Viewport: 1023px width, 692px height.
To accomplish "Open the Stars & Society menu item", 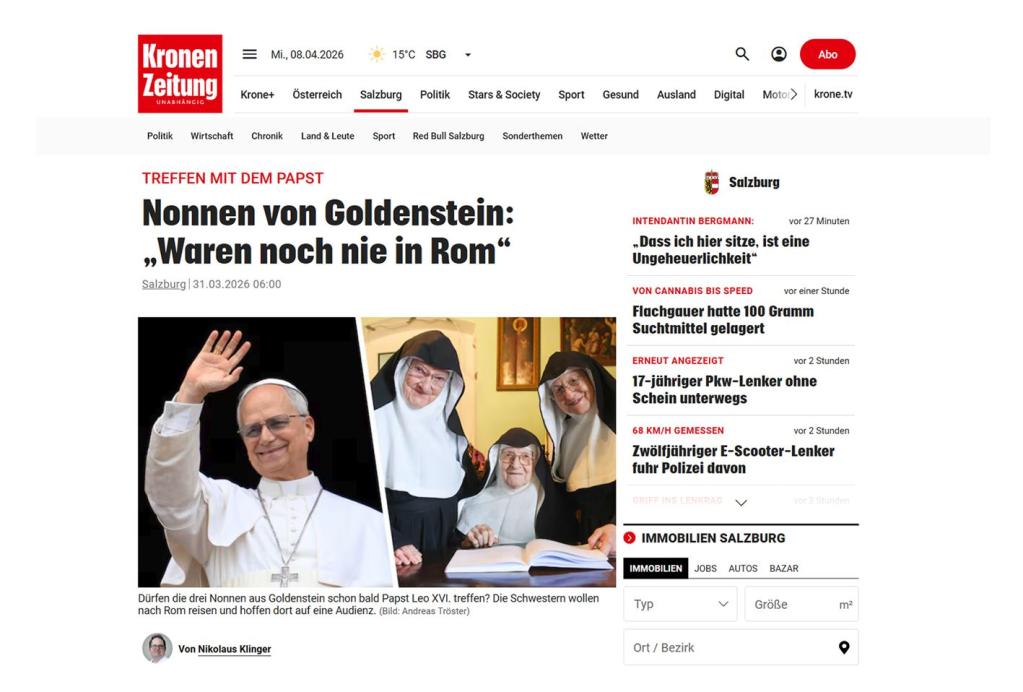I will (504, 95).
